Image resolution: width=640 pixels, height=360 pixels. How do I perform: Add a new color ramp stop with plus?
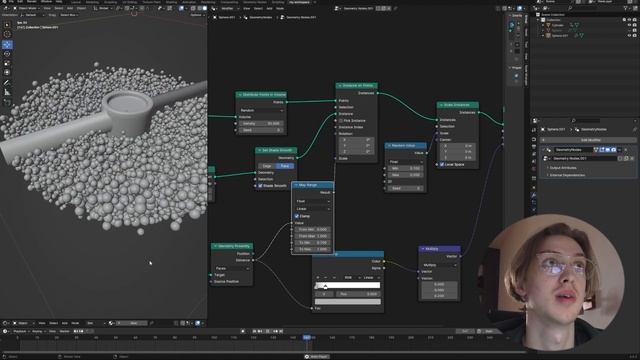pyautogui.click(x=318, y=278)
